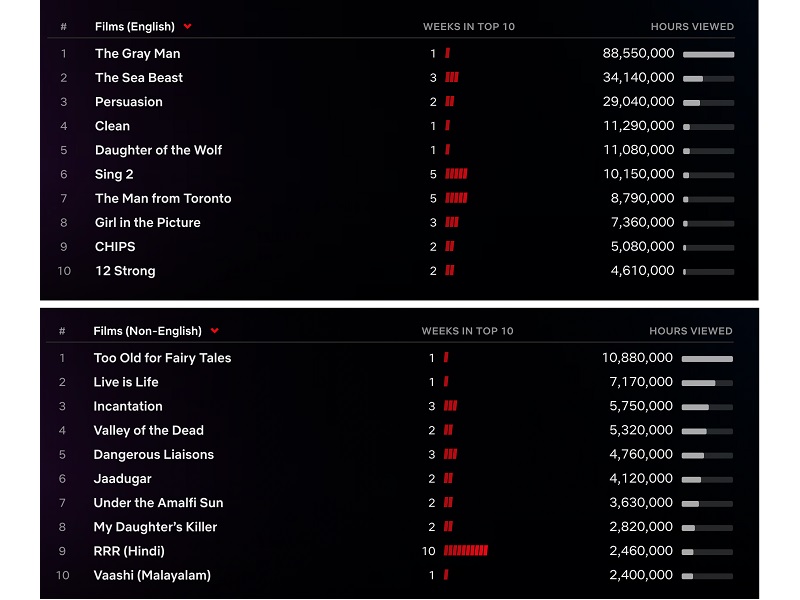800x600 pixels.
Task: Open the Films (Non-English) category dropdown
Action: point(214,331)
